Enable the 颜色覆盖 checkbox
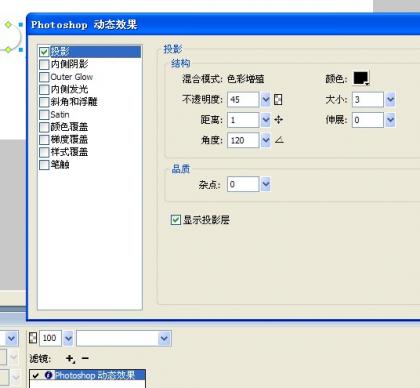 tap(44, 127)
